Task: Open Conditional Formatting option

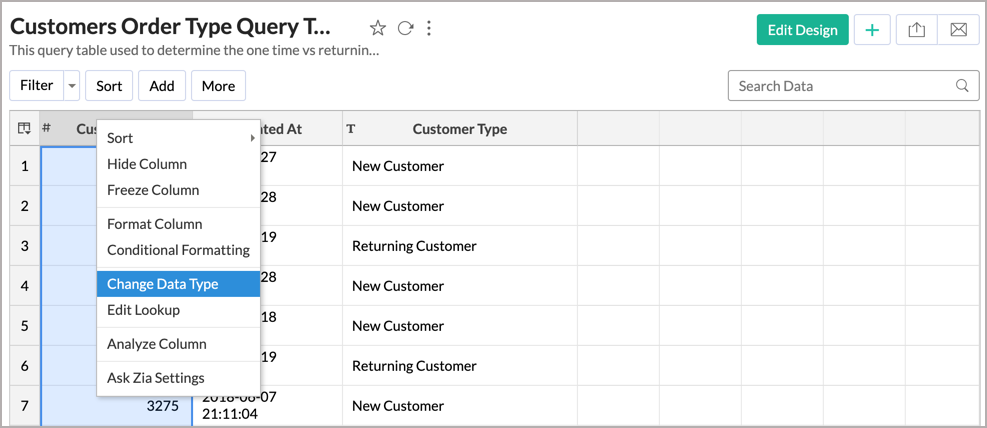Action: tap(178, 250)
